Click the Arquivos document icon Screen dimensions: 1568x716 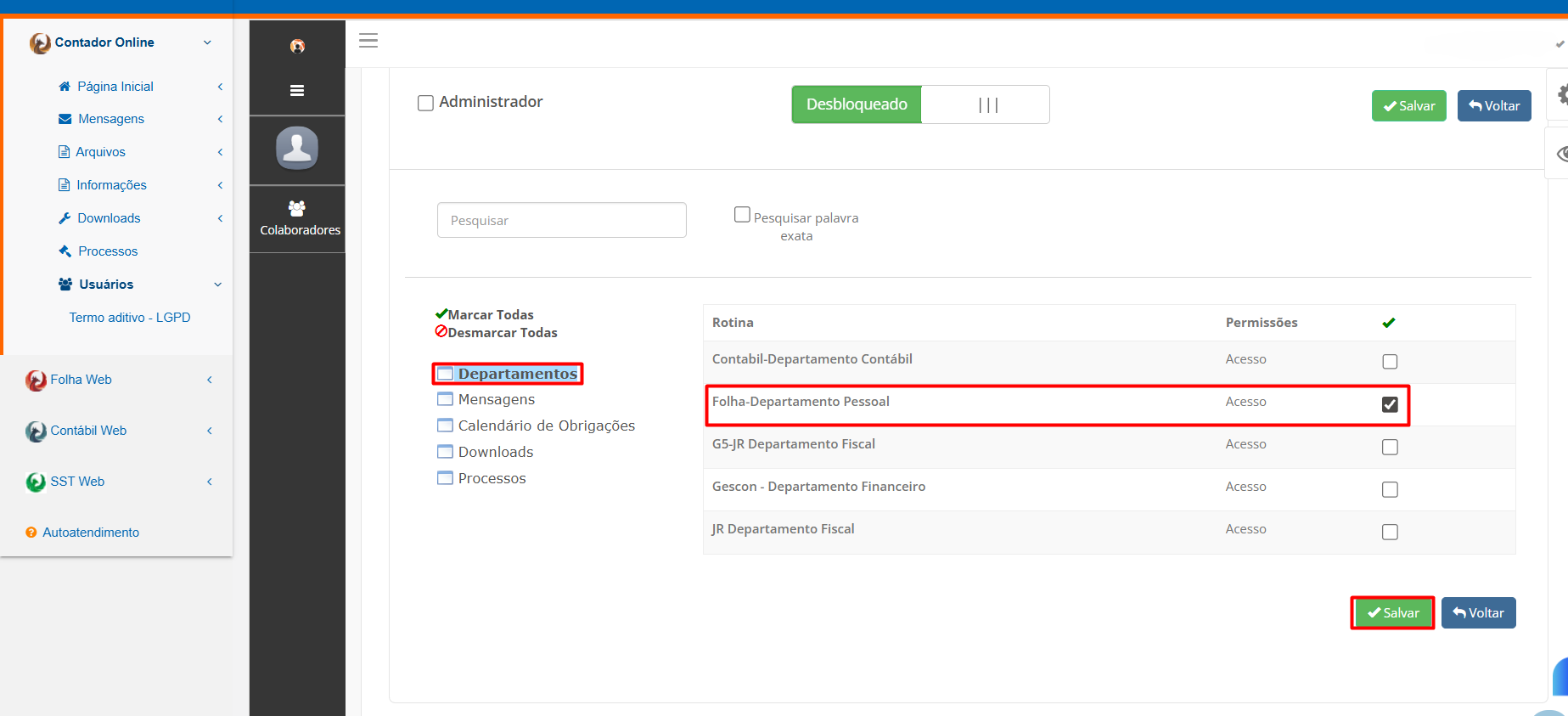pyautogui.click(x=64, y=152)
